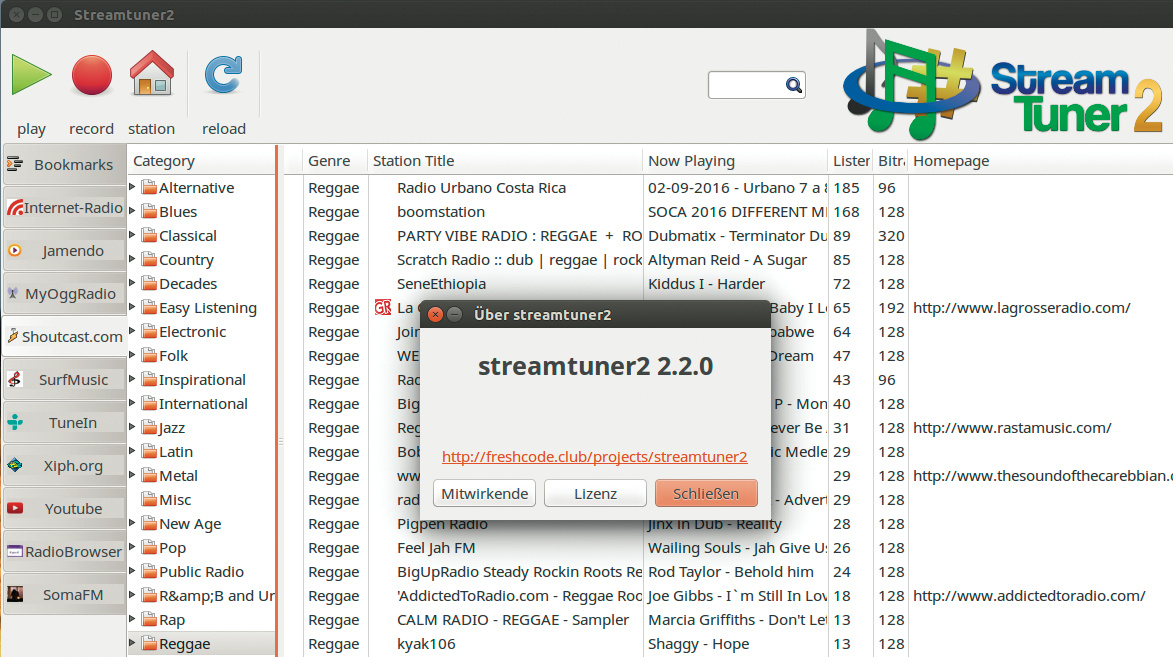Switch to the Jamendo channel tab
This screenshot has height=657, width=1173.
point(65,251)
